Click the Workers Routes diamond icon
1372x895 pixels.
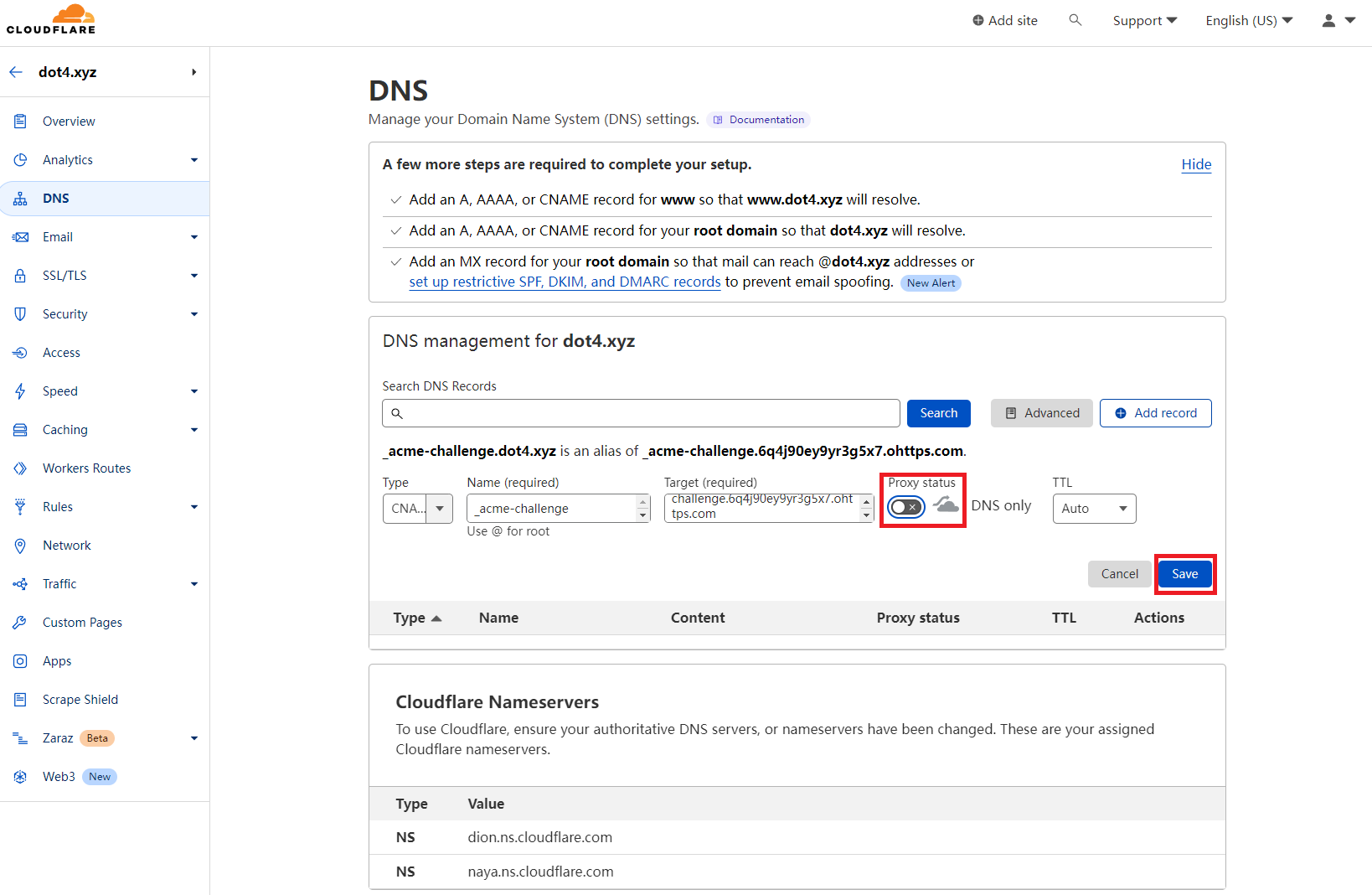[20, 468]
